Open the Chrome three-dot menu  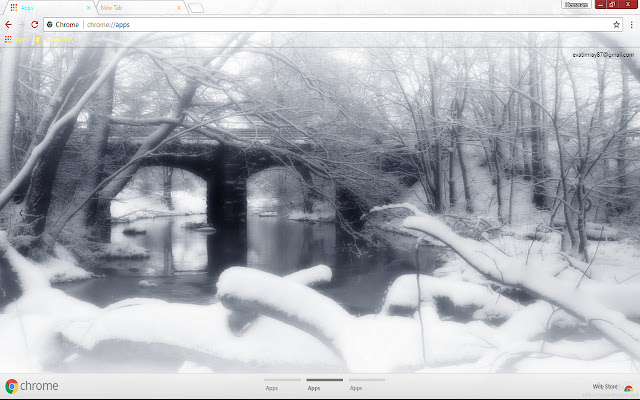pyautogui.click(x=631, y=24)
